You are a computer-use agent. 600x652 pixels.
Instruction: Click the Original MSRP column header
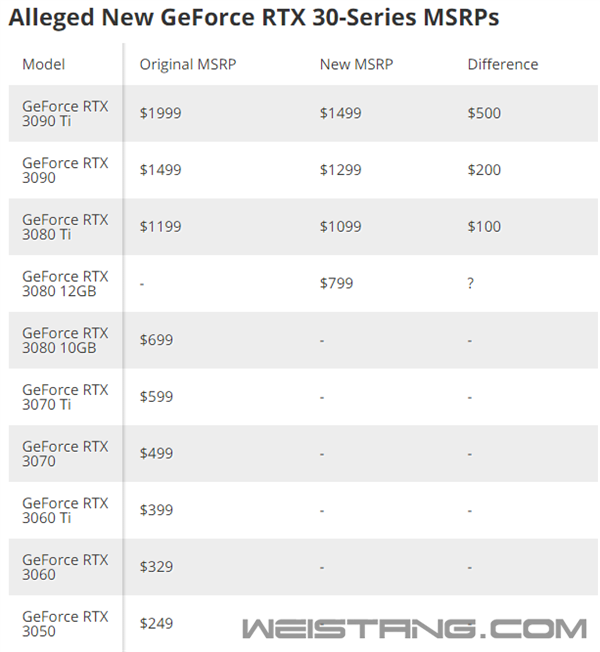pos(188,64)
